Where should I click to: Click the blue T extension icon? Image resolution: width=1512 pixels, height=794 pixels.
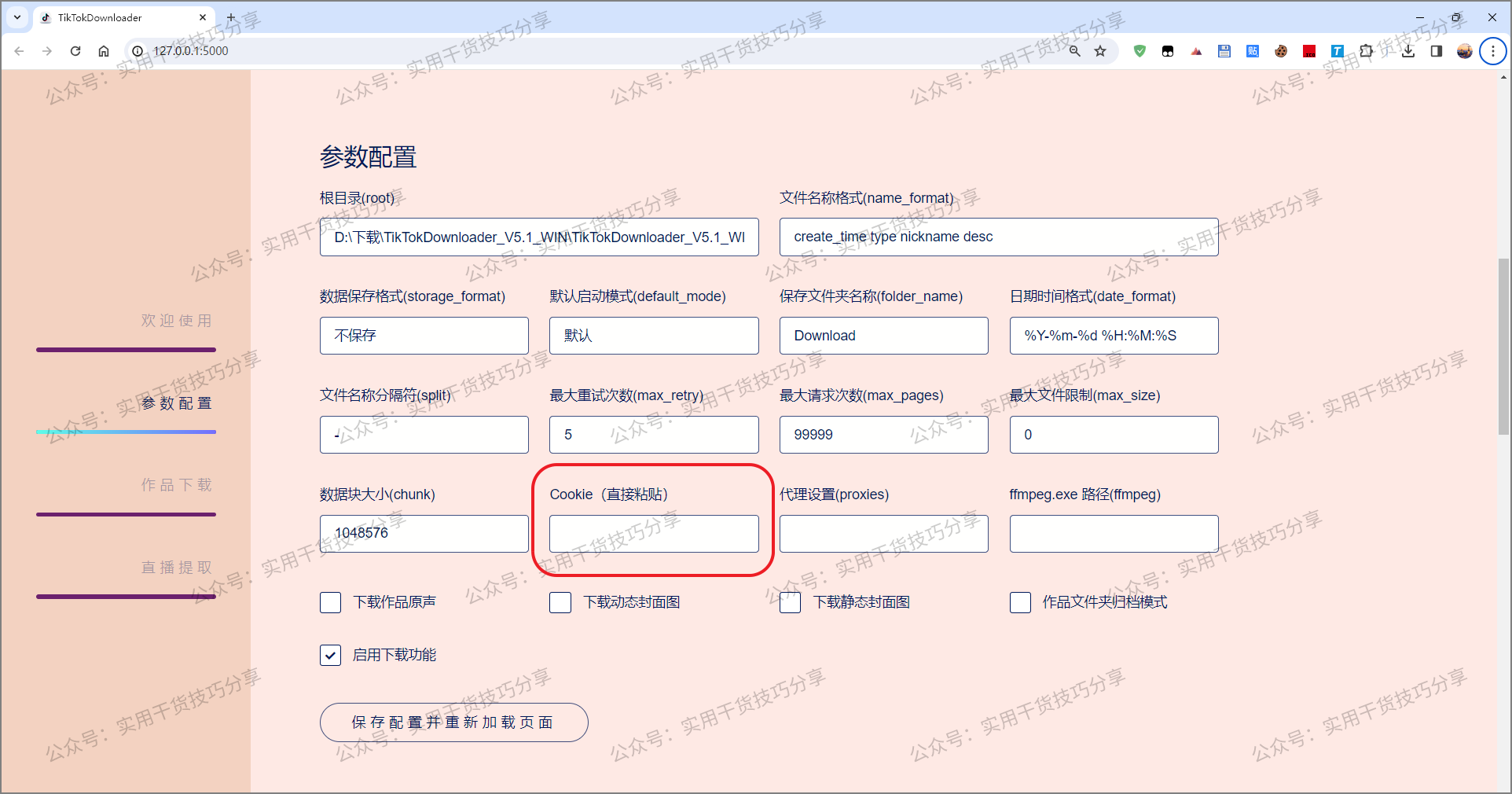pyautogui.click(x=1337, y=50)
